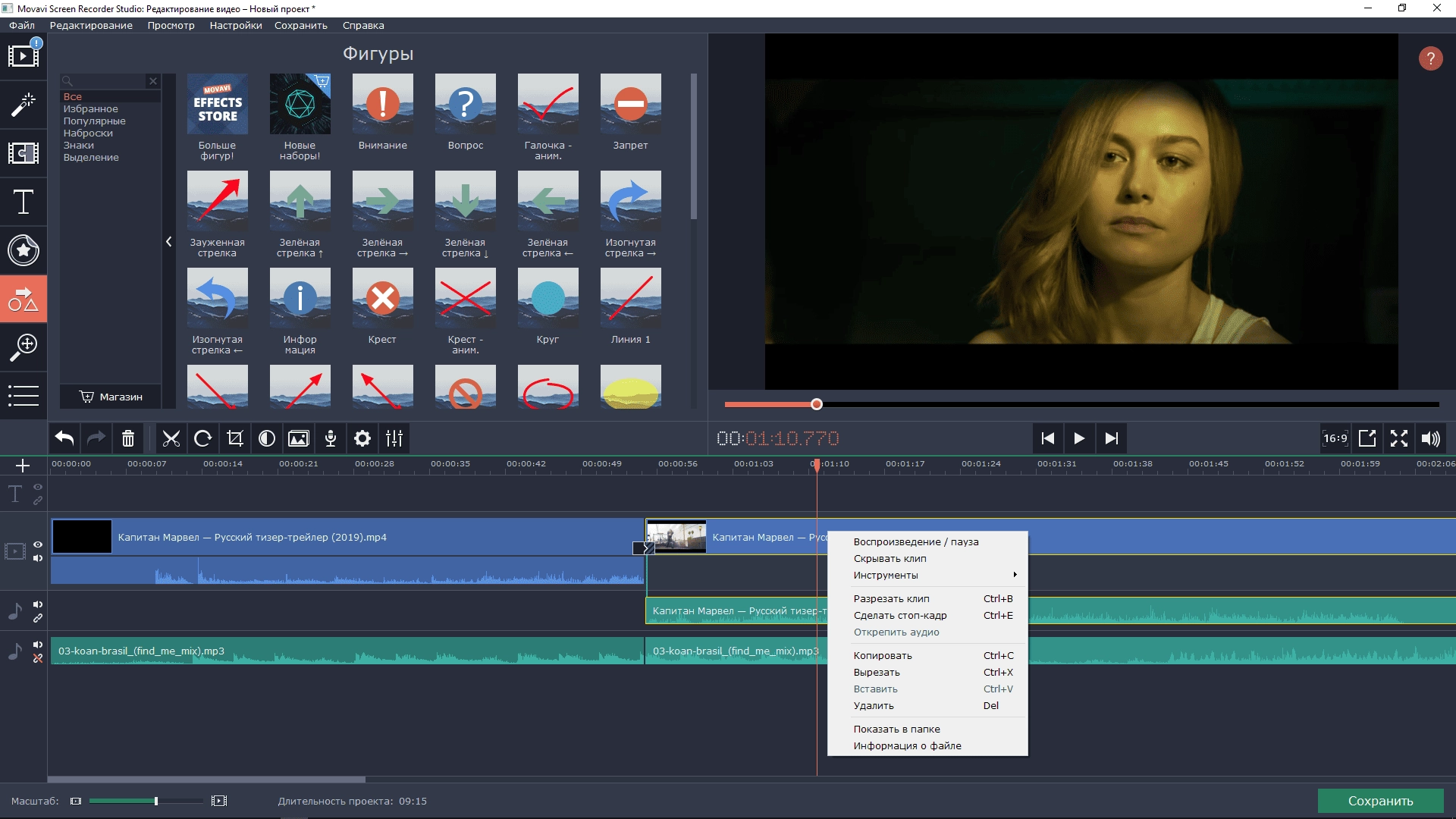Toggle visibility eye of video track
The width and height of the screenshot is (1456, 819).
point(38,544)
